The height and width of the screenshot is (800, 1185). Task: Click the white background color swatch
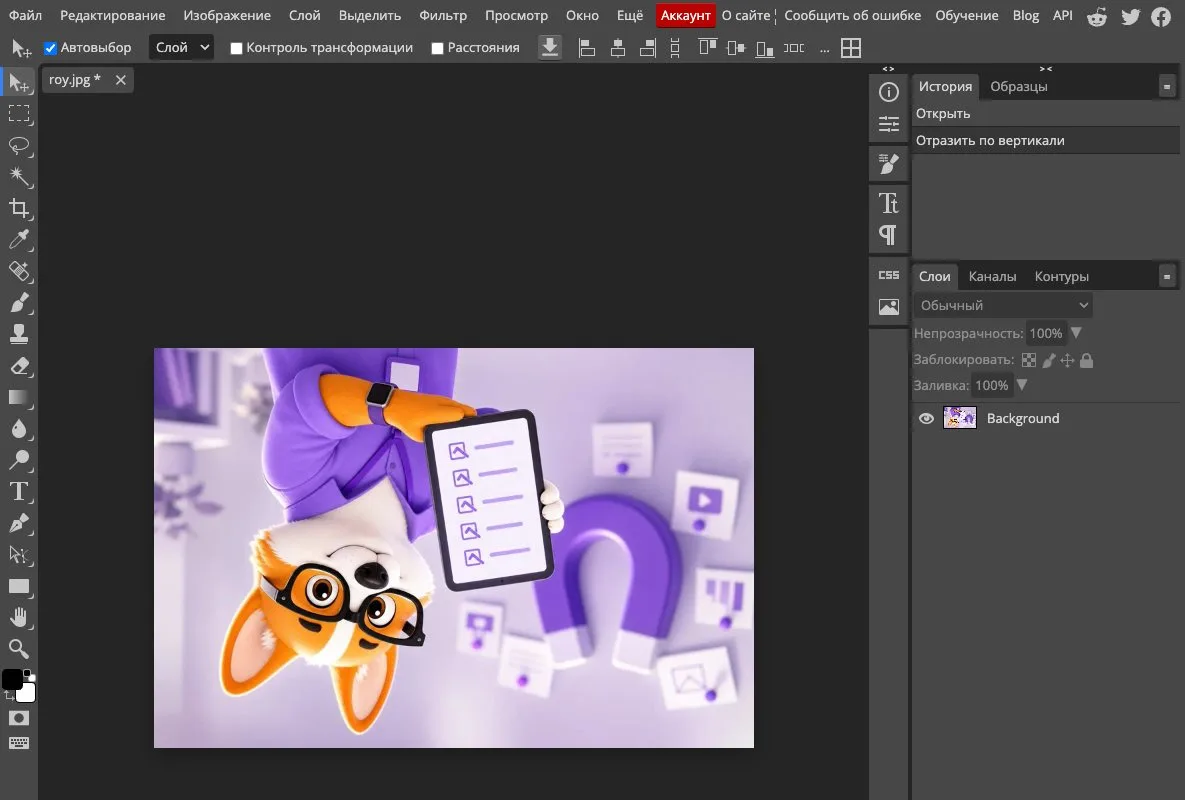coord(26,693)
